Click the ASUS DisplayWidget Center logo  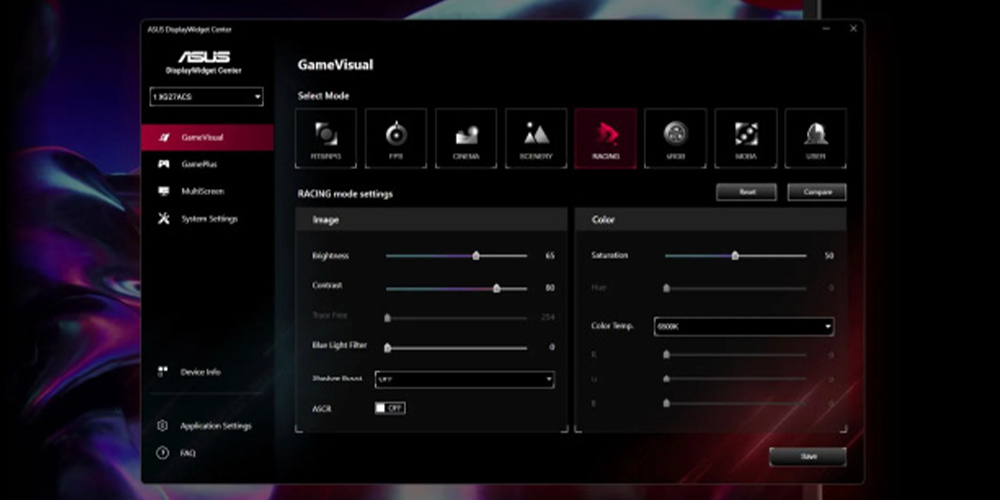click(x=203, y=62)
